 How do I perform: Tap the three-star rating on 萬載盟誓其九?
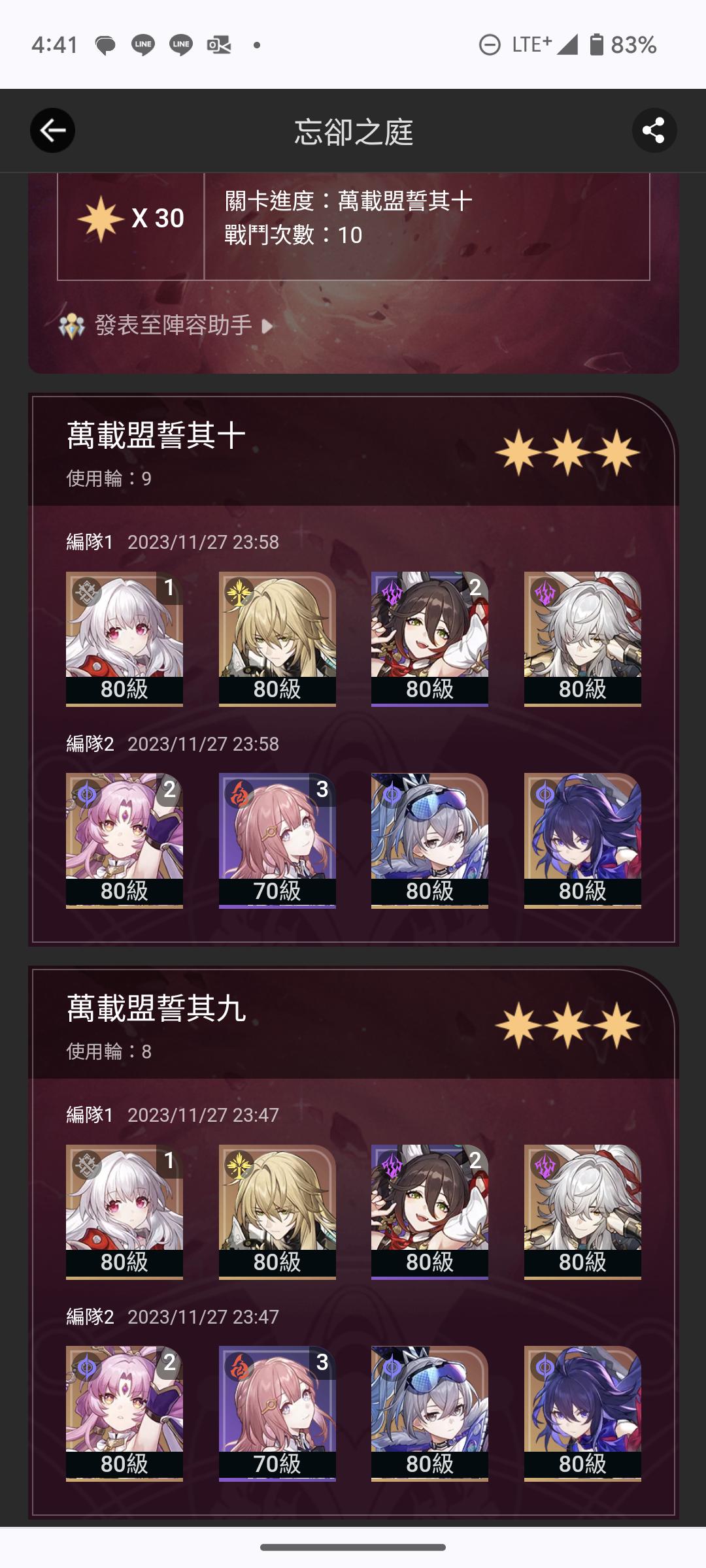click(x=567, y=1025)
